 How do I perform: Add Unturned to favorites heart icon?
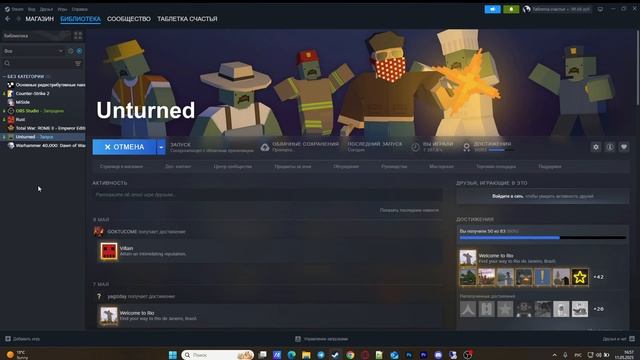tap(624, 147)
